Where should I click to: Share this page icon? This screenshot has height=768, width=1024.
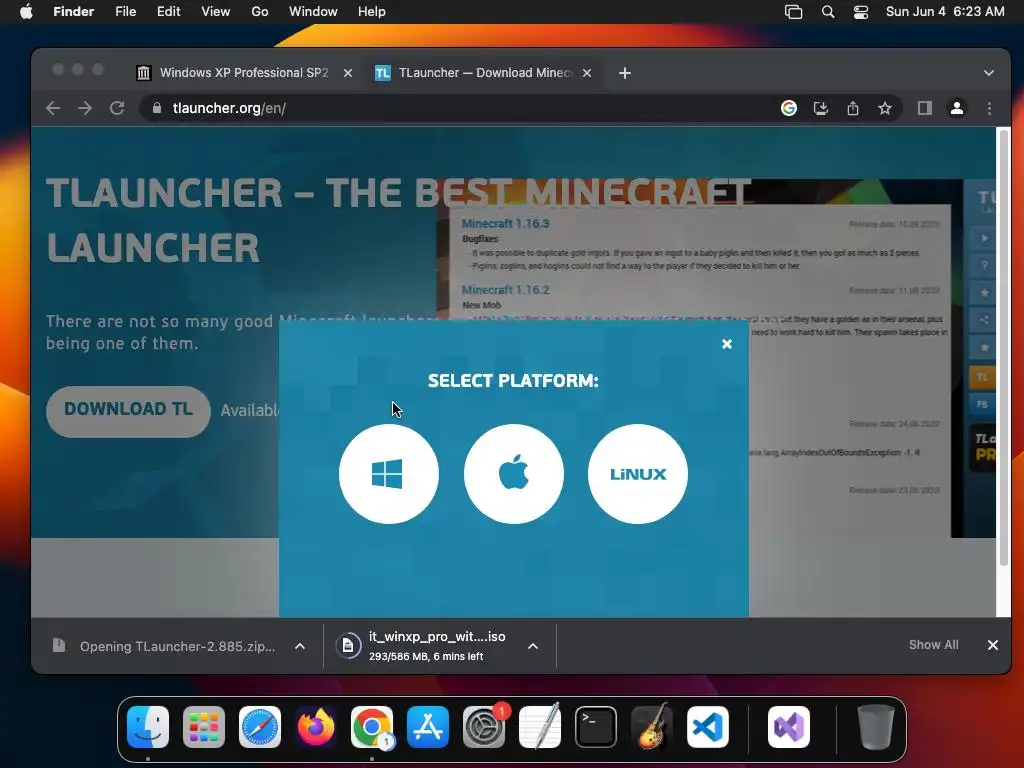[853, 108]
